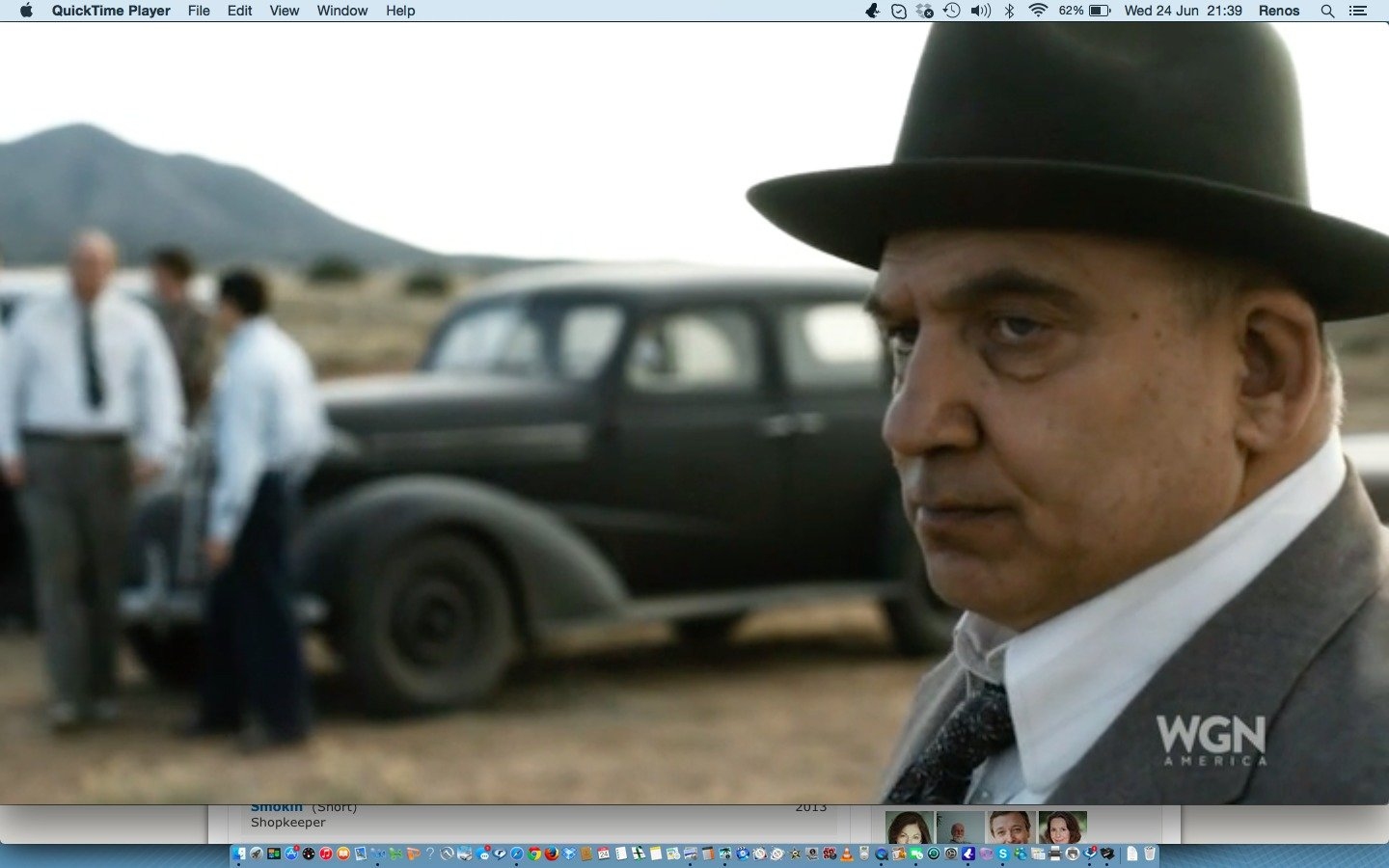Click the Bluetooth menu bar icon
The image size is (1389, 868).
1010,11
